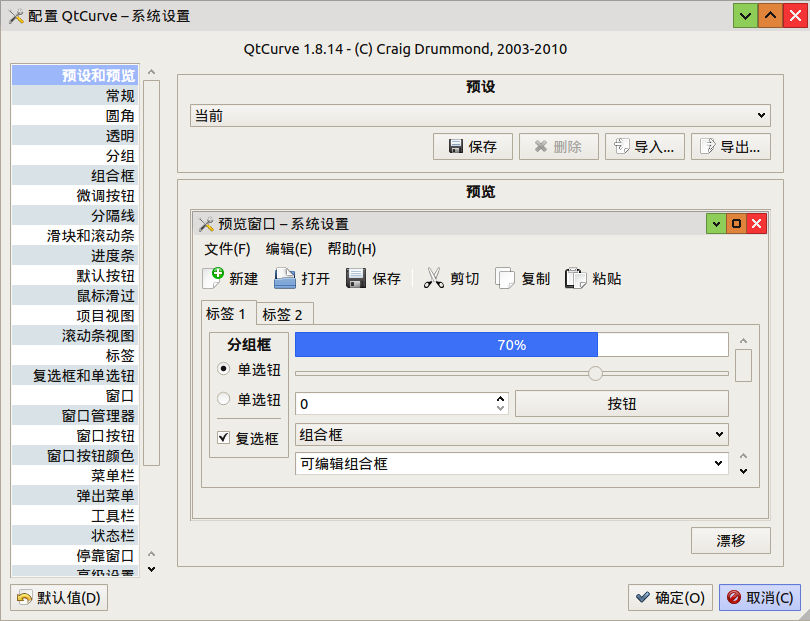Select 圆角 in category list
The height and width of the screenshot is (621, 810).
(75, 115)
